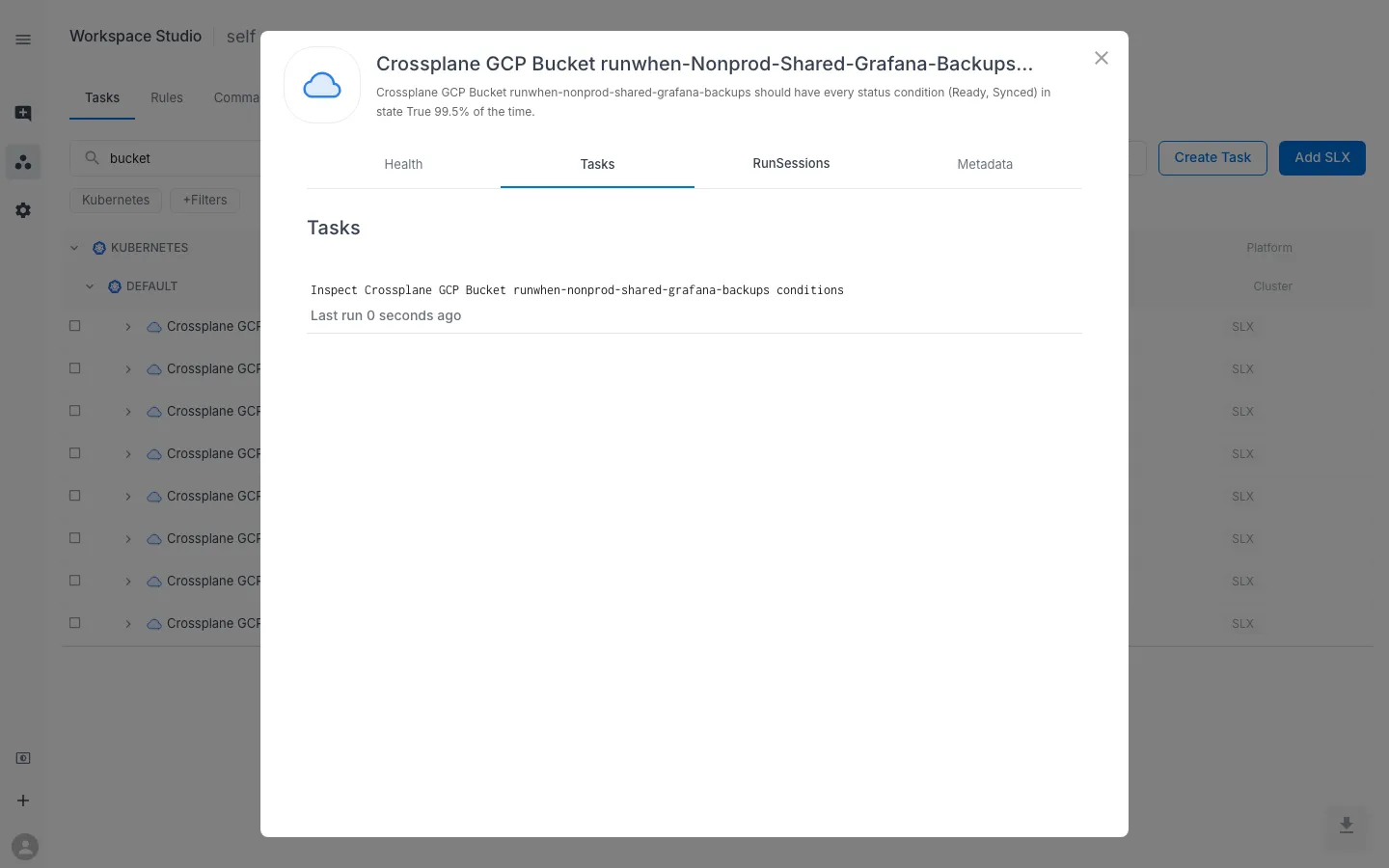1389x868 pixels.
Task: Open the Metadata tab
Action: (985, 164)
